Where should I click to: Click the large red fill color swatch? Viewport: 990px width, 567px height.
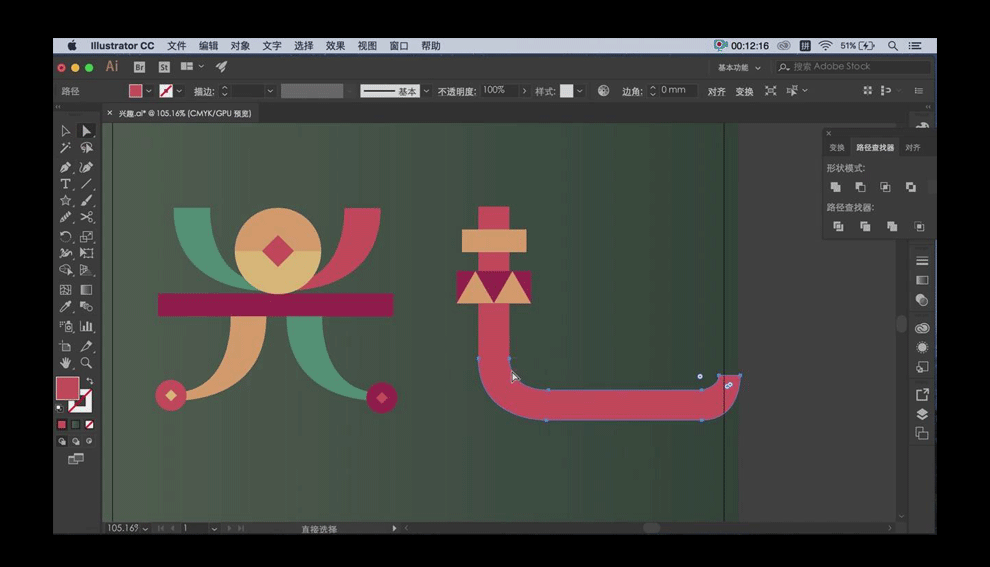coord(67,388)
